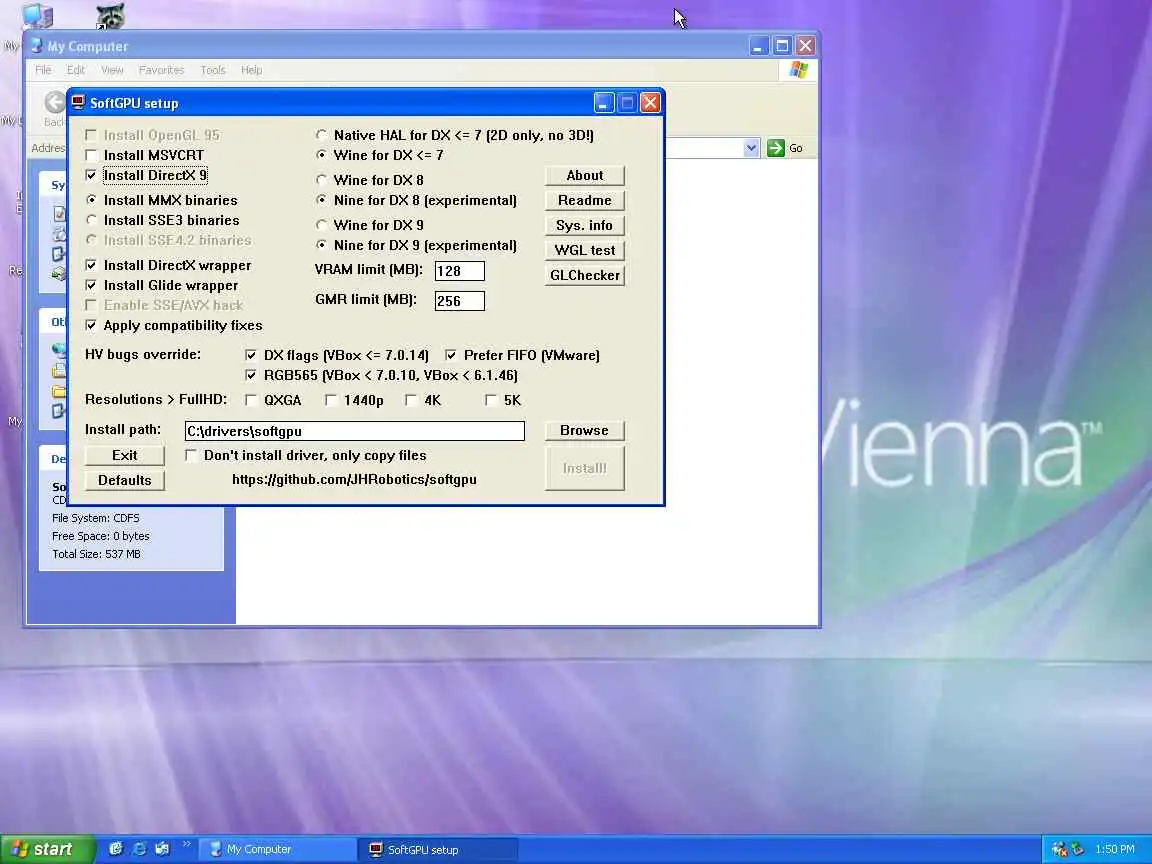
Task: Open the Start menu
Action: 46,849
